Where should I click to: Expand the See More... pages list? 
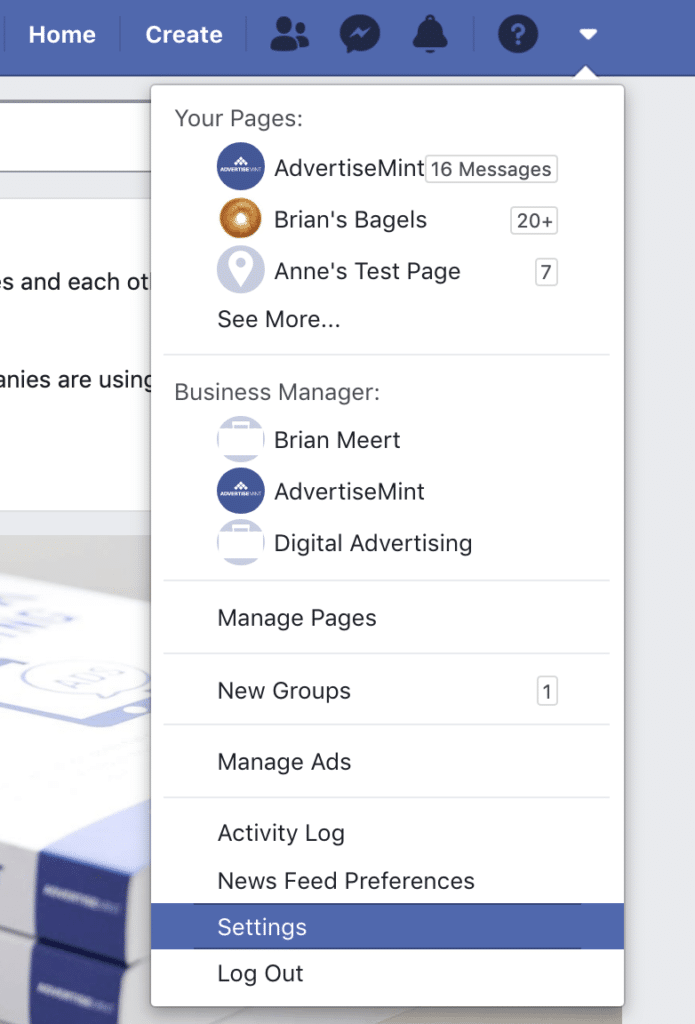(x=279, y=319)
